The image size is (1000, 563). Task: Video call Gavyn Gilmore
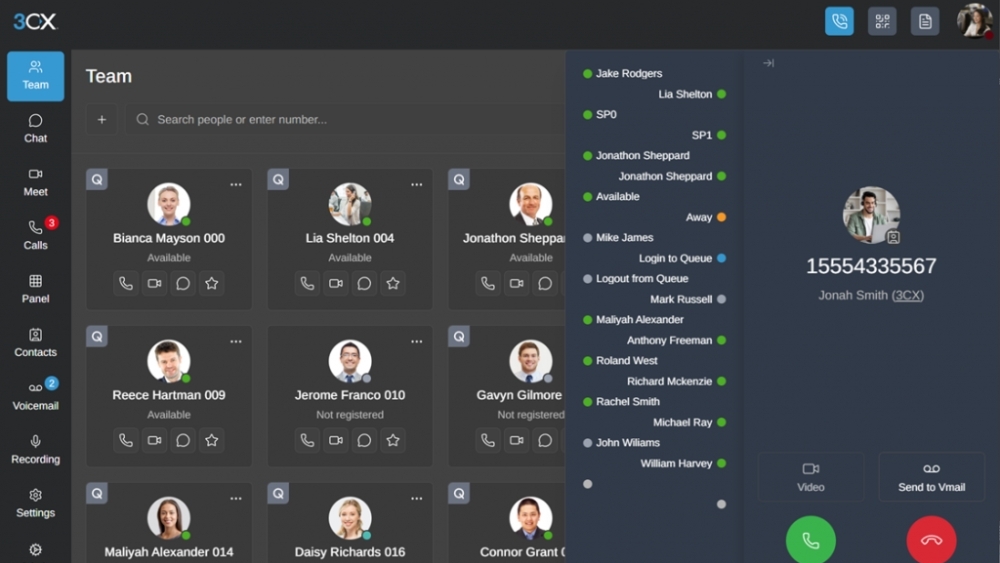[x=517, y=440]
